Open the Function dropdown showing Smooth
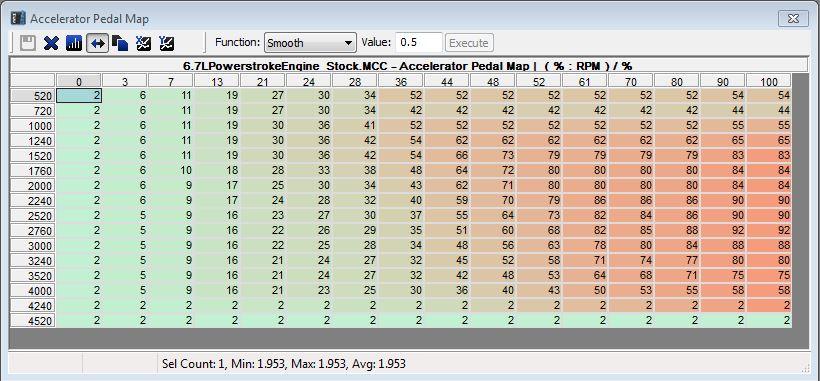 (x=310, y=43)
